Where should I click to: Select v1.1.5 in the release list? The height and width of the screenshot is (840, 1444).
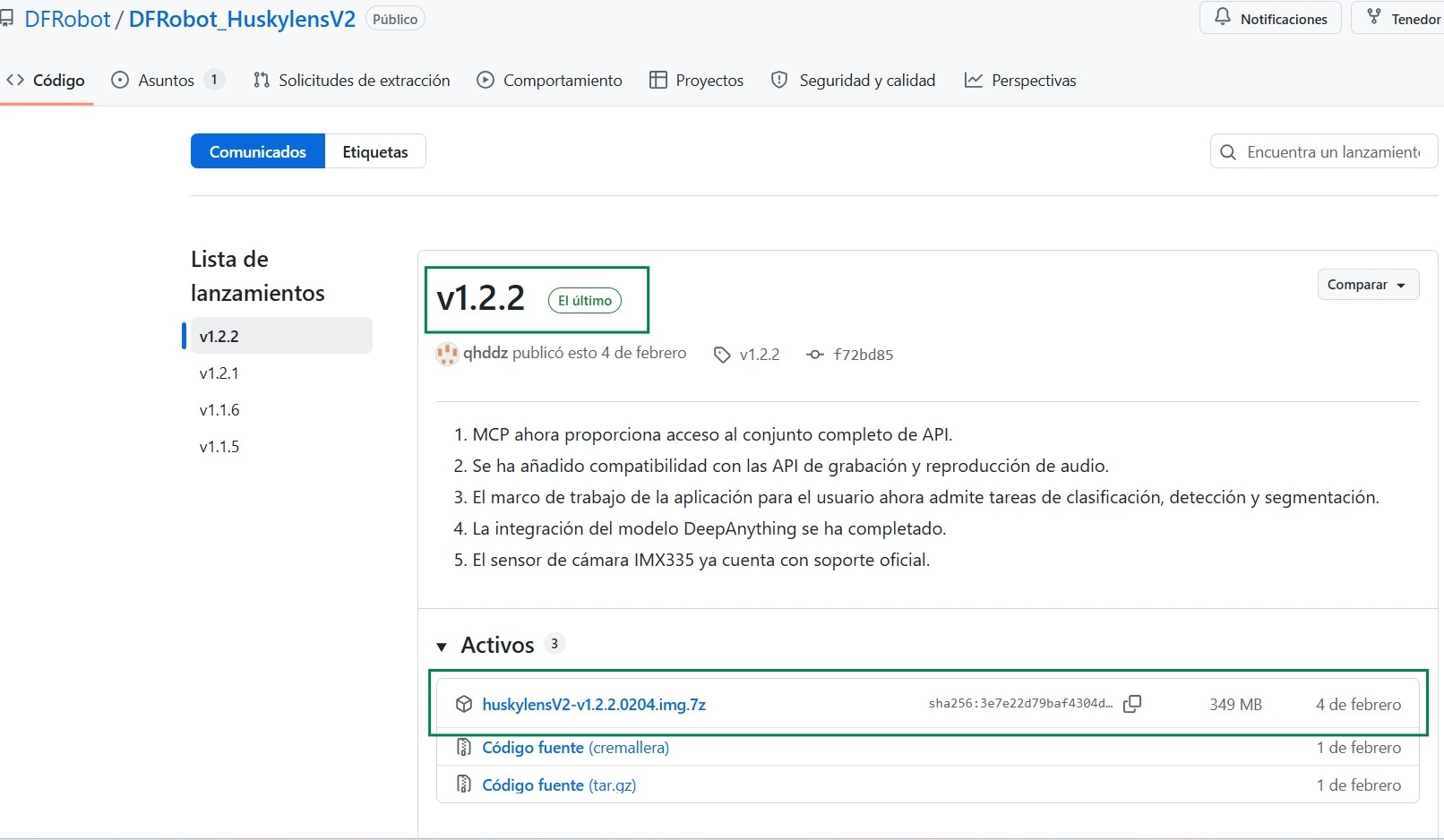(281, 446)
